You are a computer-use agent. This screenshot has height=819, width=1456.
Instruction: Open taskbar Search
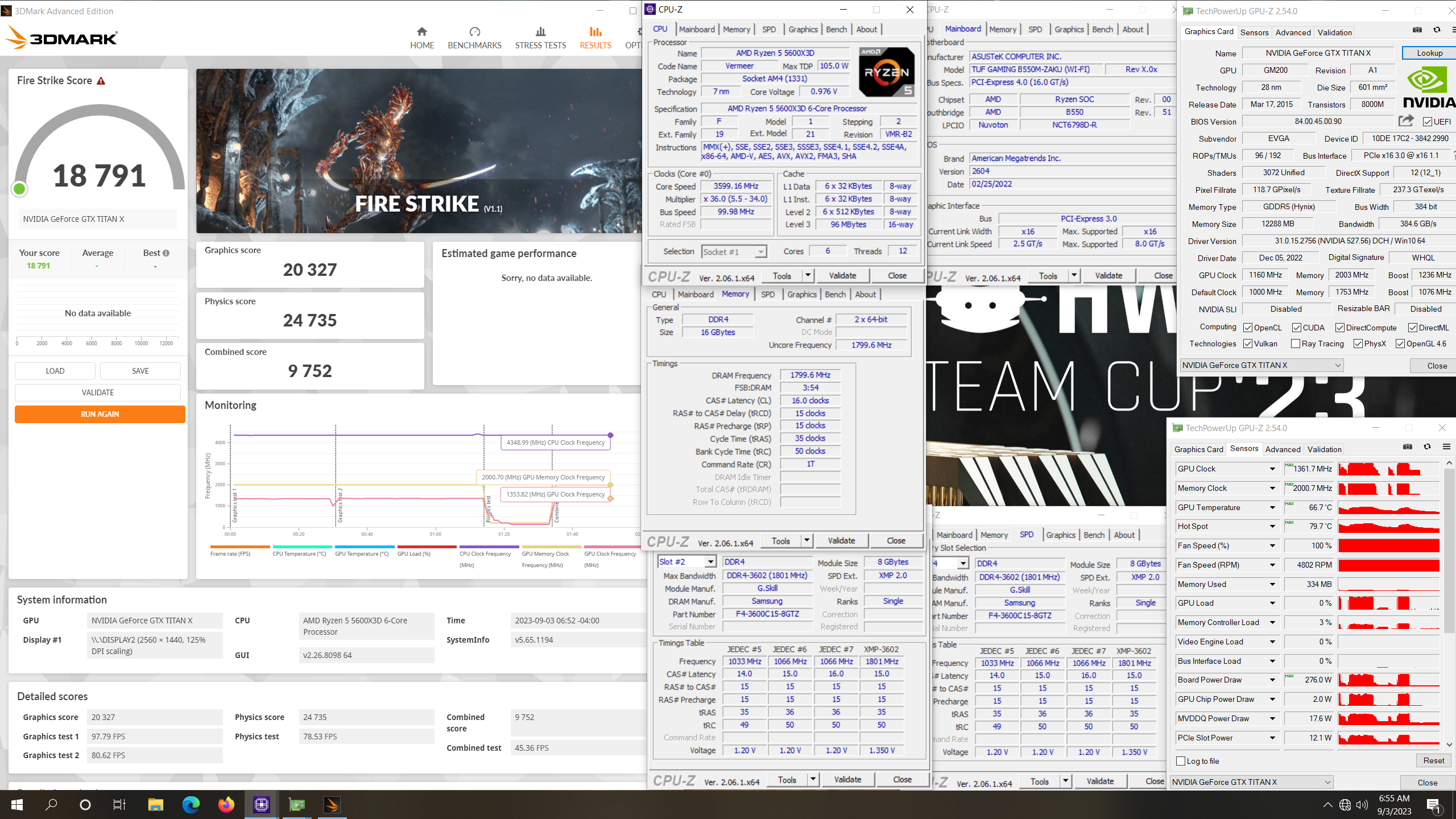coord(51,804)
